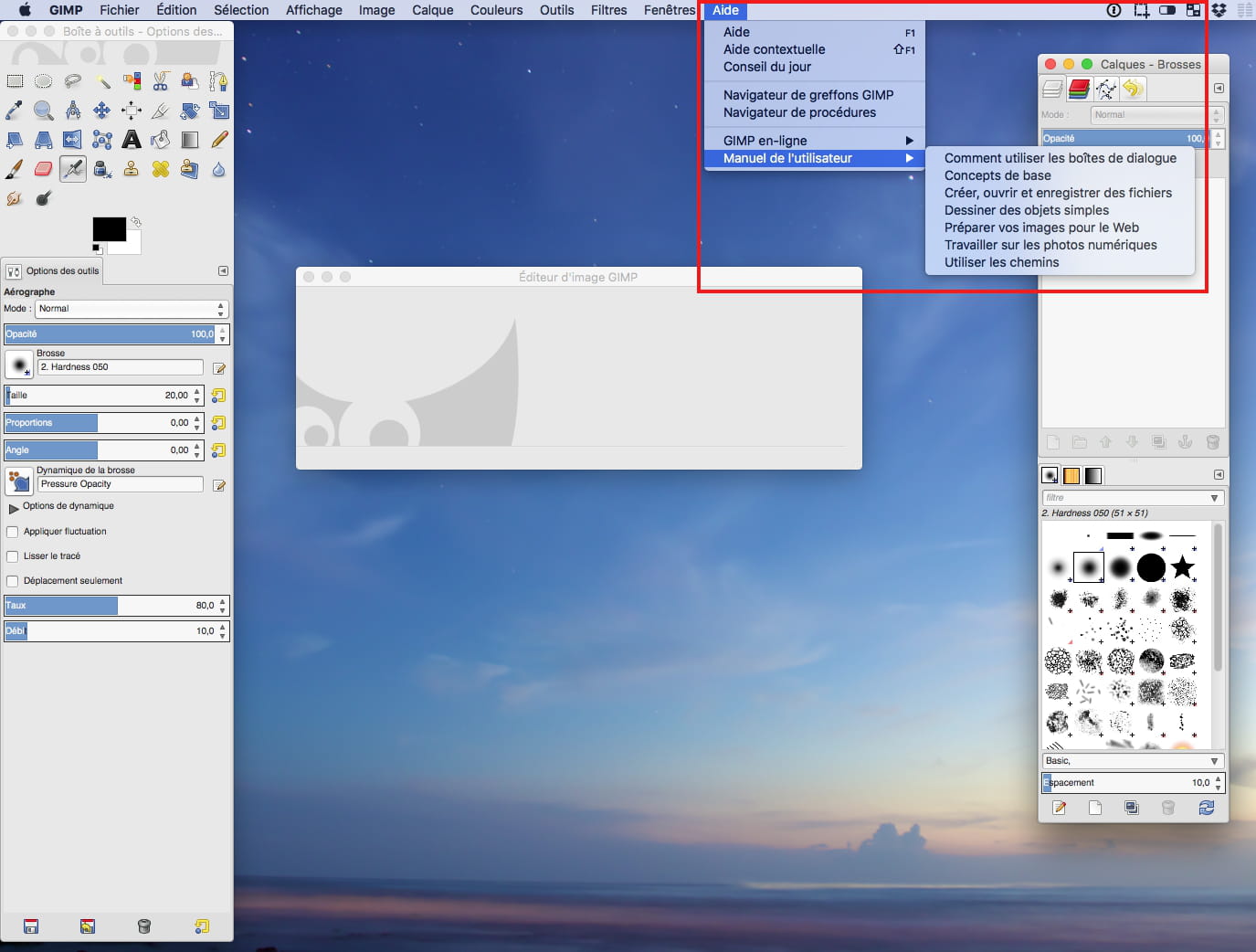This screenshot has width=1256, height=952.
Task: Select the Fuzzy Select magic wand tool
Action: point(102,81)
